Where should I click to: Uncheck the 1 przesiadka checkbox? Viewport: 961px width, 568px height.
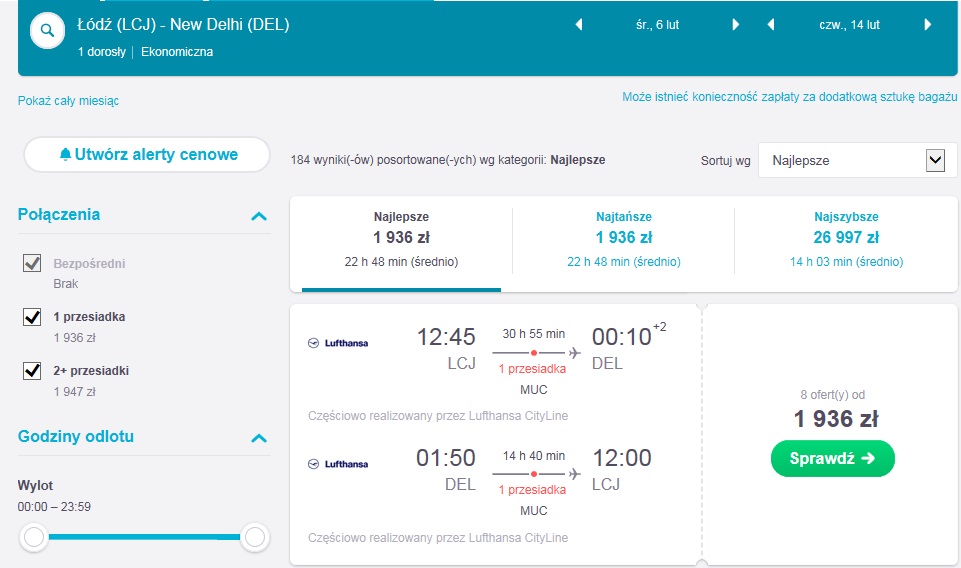click(32, 317)
